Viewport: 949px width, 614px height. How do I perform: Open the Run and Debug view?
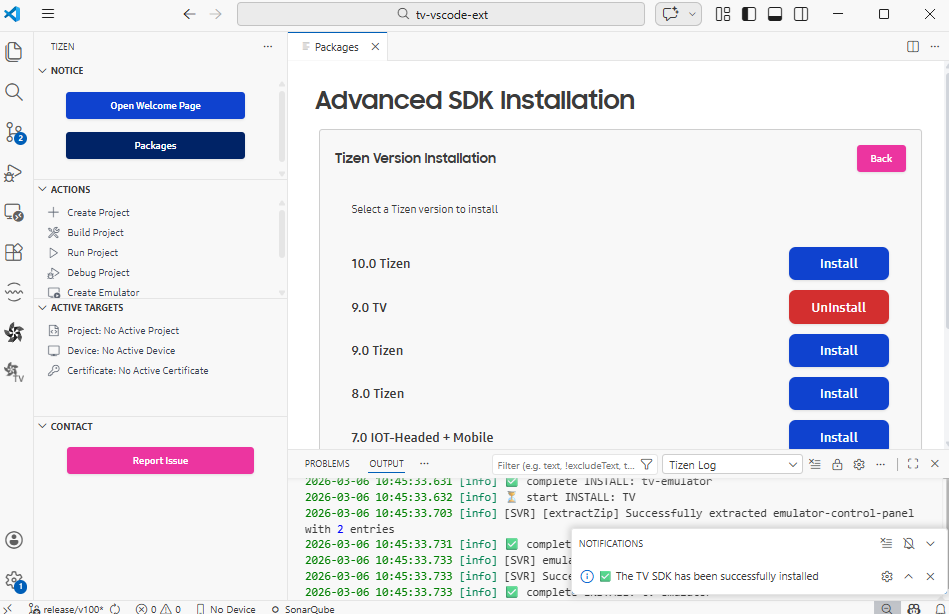point(14,172)
